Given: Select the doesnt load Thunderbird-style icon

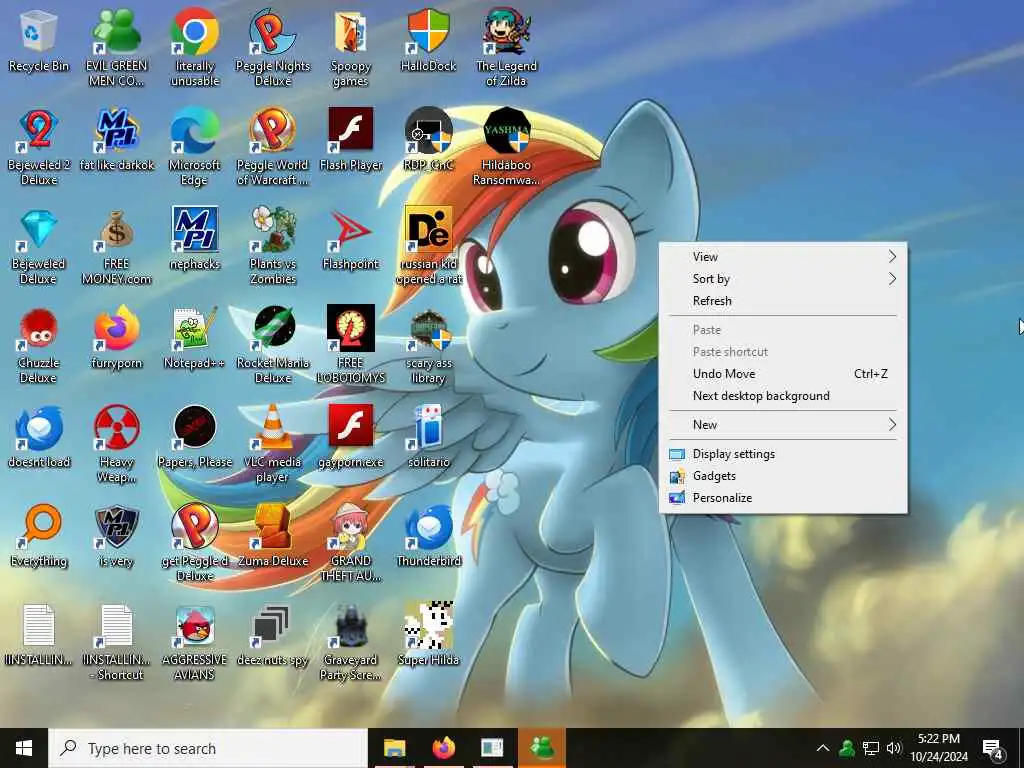Looking at the screenshot, I should coord(39,437).
